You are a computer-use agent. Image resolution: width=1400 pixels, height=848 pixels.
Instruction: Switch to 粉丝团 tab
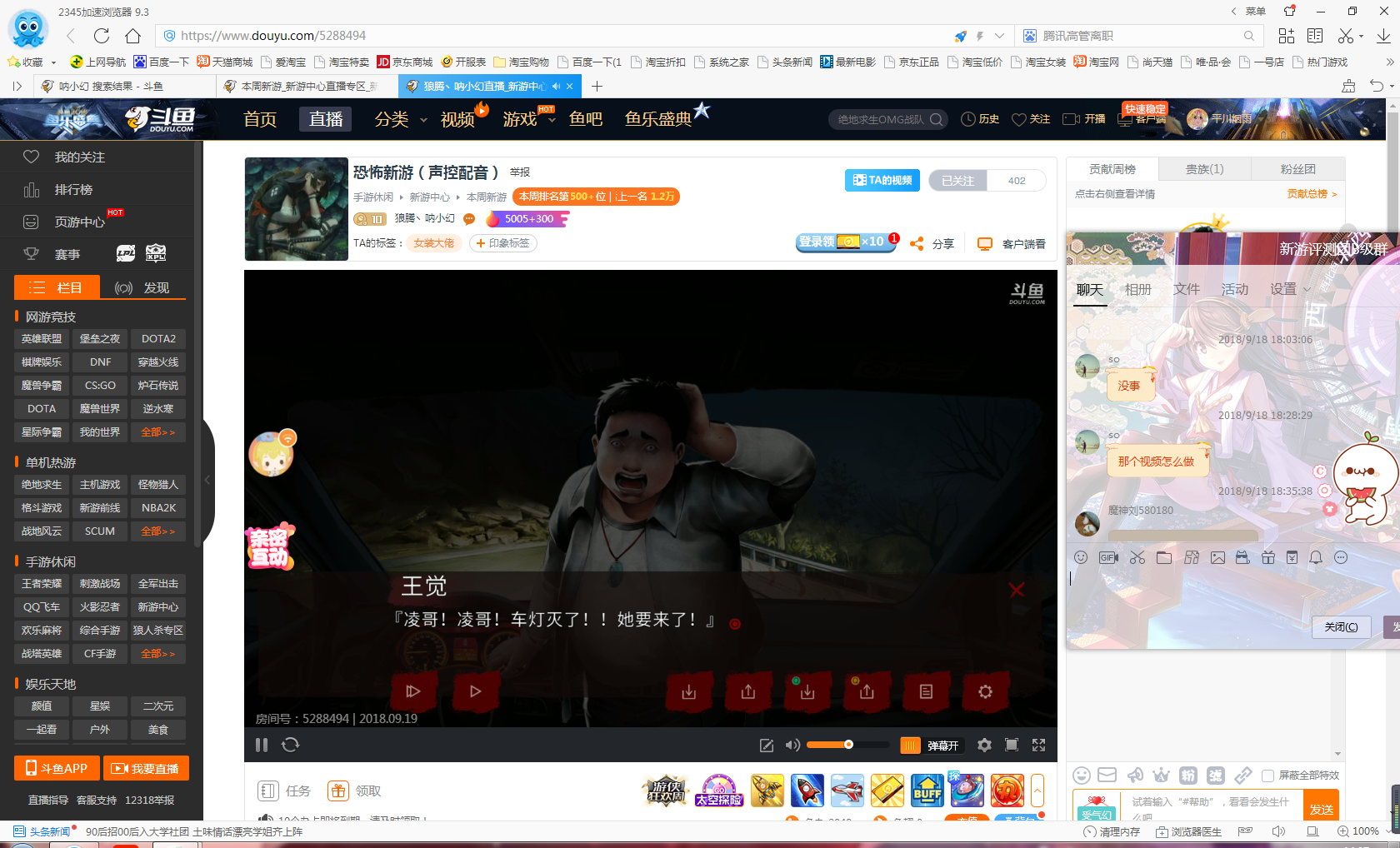[x=1297, y=169]
